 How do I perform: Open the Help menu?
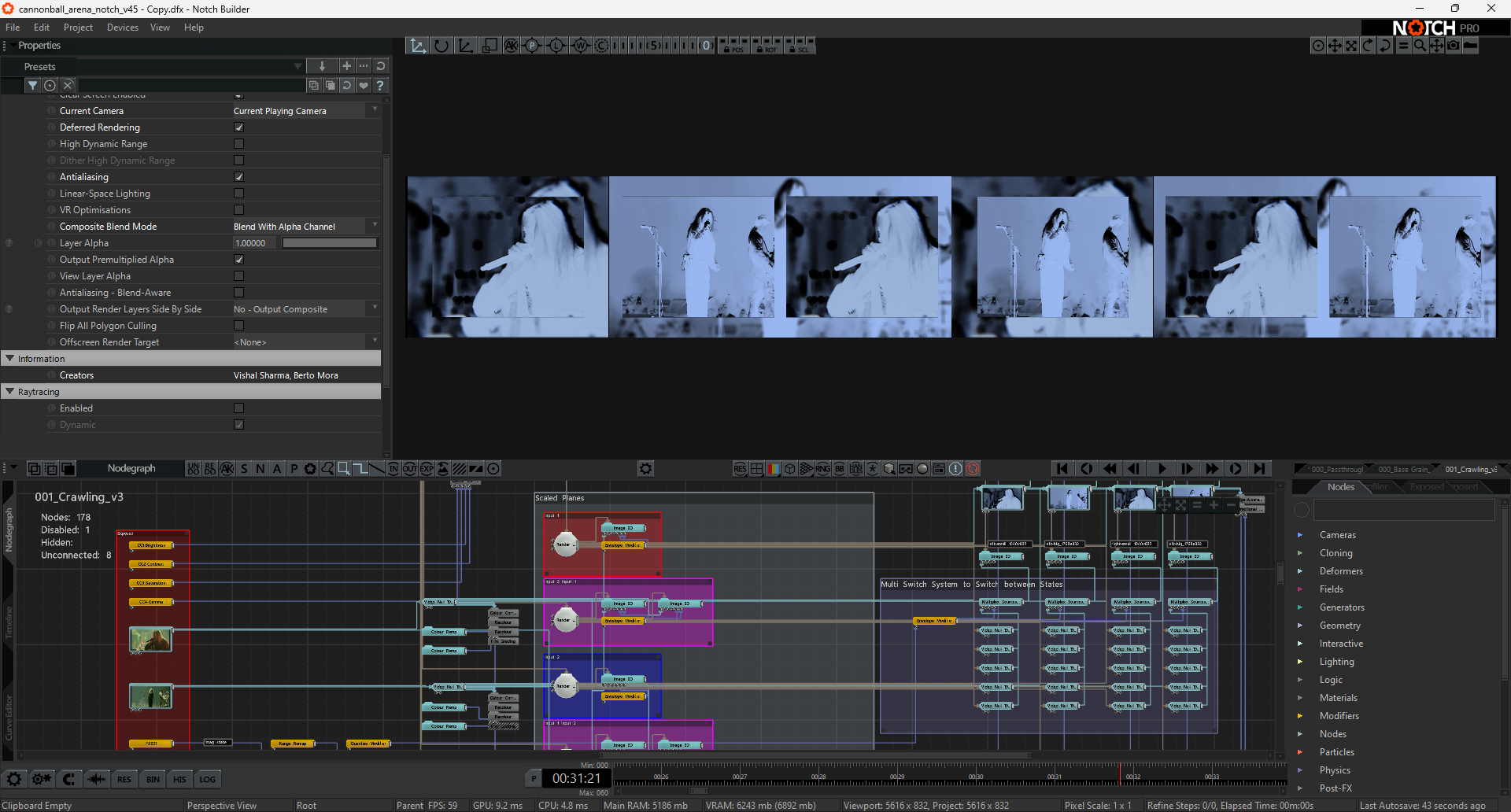point(194,28)
